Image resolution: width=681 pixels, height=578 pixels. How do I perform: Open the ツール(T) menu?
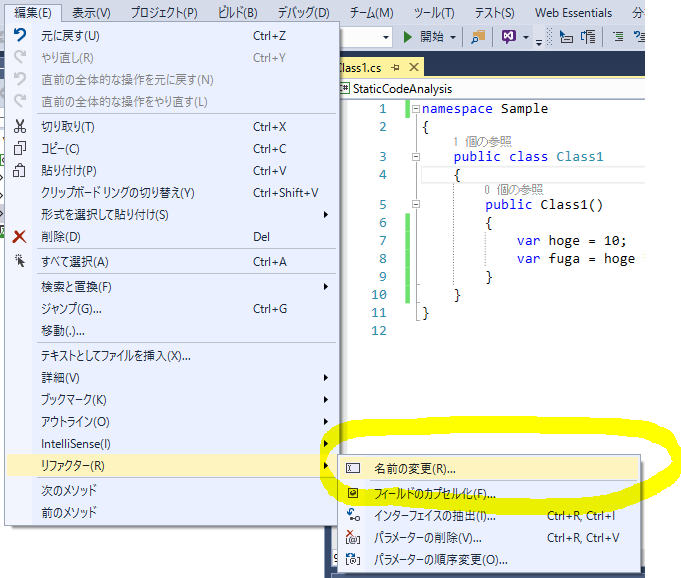click(x=434, y=13)
